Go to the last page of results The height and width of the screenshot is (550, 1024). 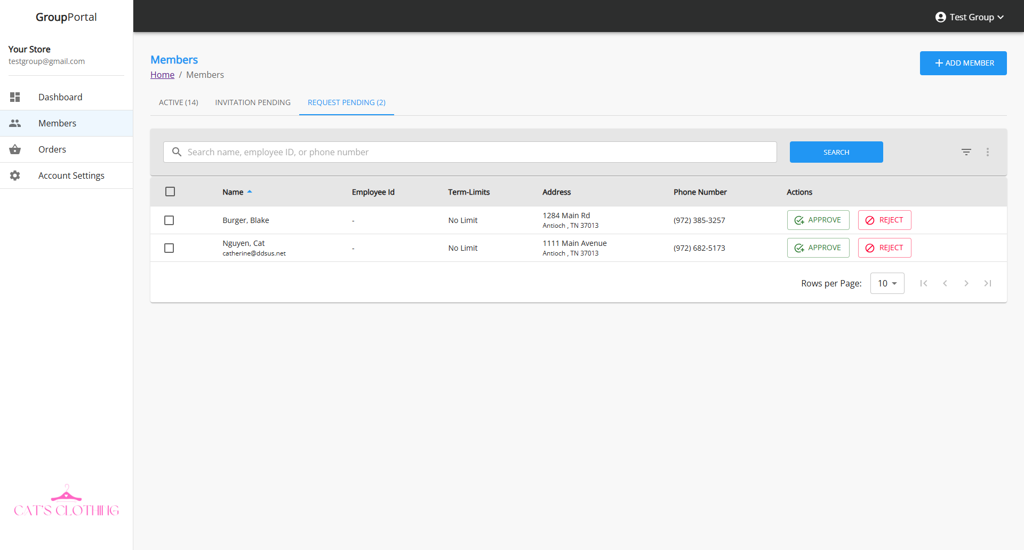pos(987,283)
